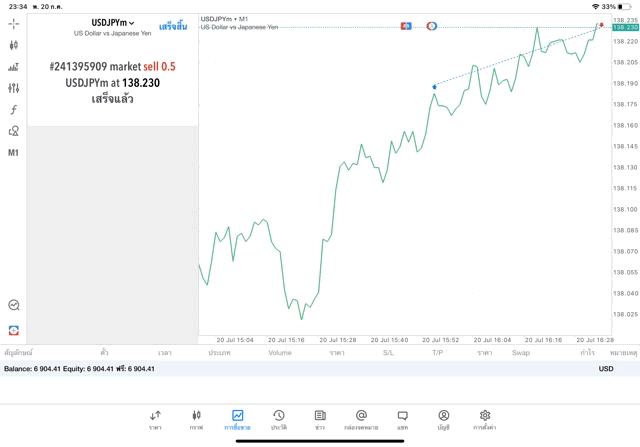The width and height of the screenshot is (640, 447).
Task: Tap the 138.100 price axis label
Action: (625, 209)
